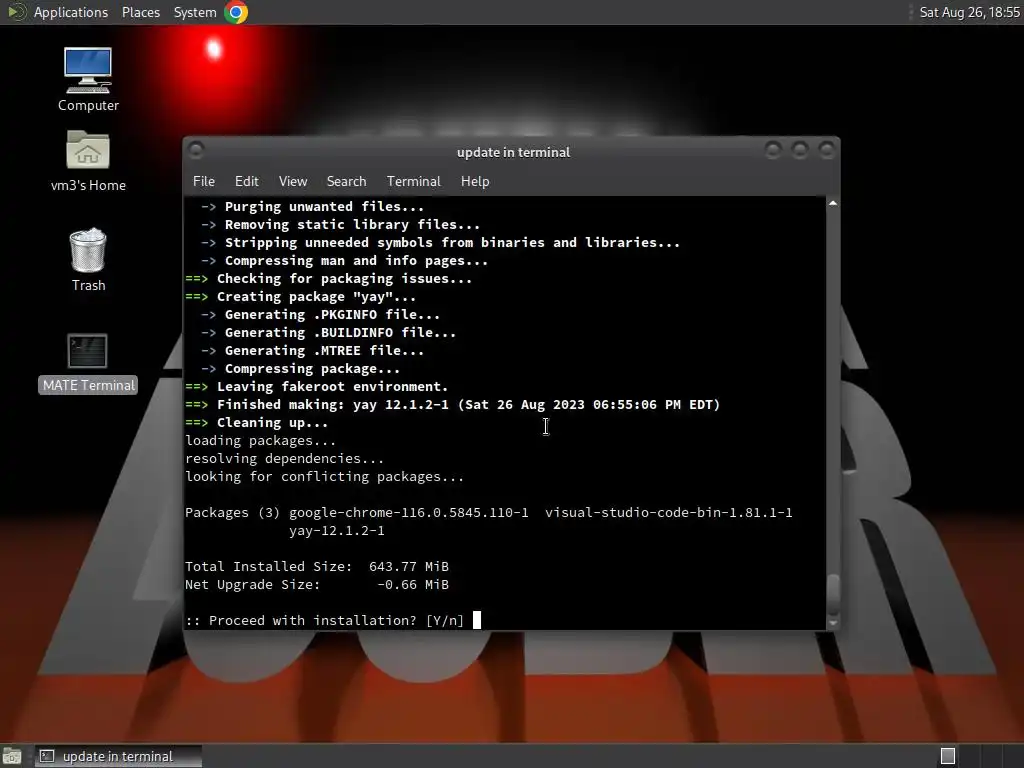Click the 'Finished making: yay 12.1.2-1' line

453,405
